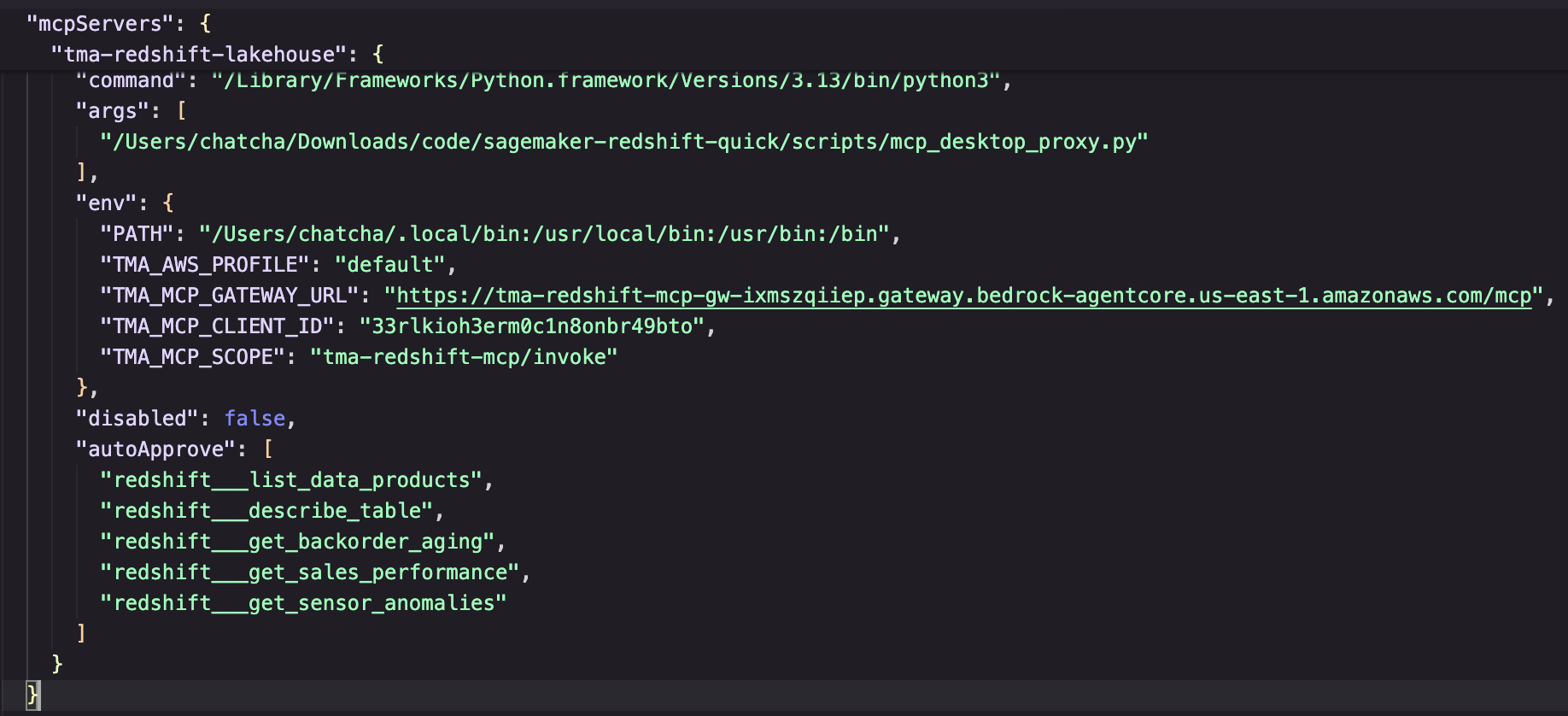Select the redshift___get_backorder_aging entry
The width and height of the screenshot is (1568, 716).
tap(297, 542)
